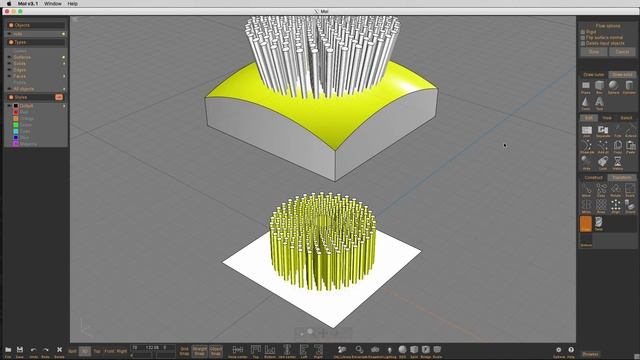Open Options gear icon
This screenshot has height=360, width=640.
point(558,351)
